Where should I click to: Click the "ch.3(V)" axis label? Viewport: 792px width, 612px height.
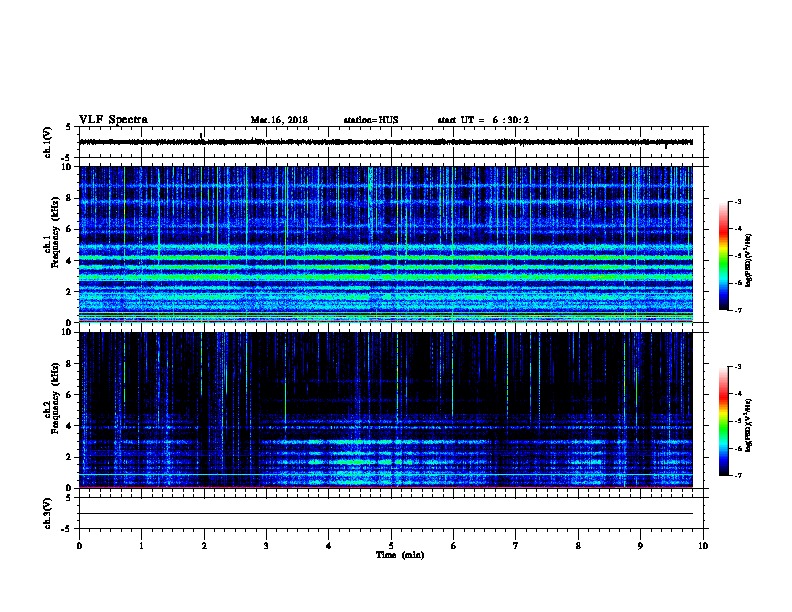[x=48, y=513]
